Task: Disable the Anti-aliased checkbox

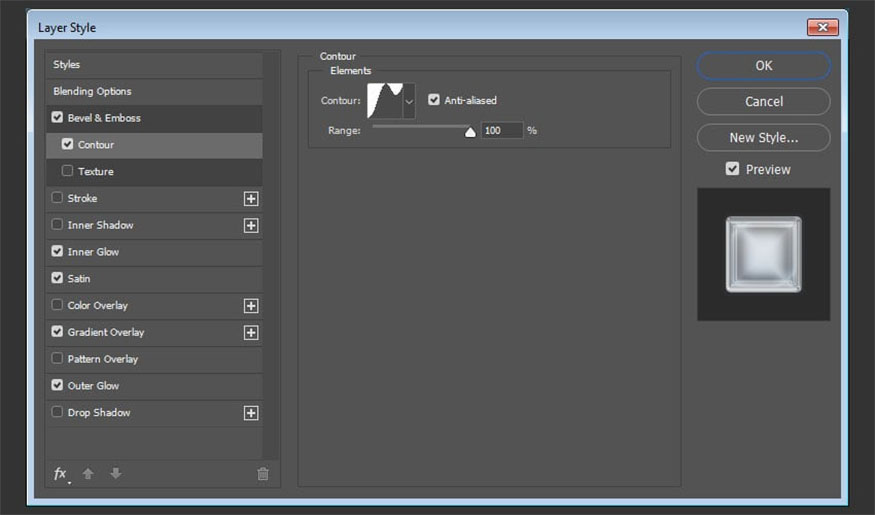Action: 434,100
